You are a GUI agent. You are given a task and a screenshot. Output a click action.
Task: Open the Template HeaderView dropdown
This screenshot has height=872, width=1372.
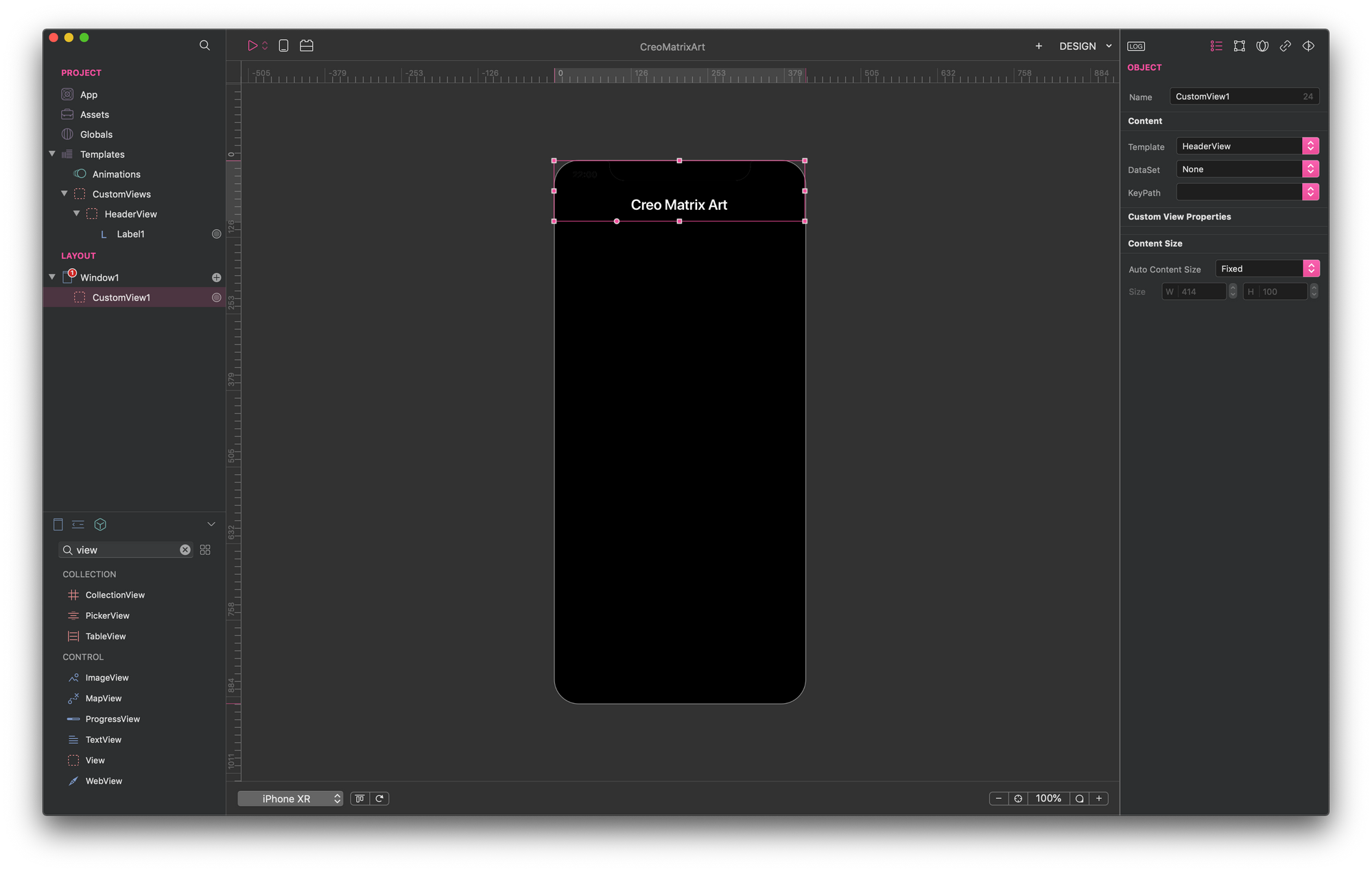[1310, 146]
